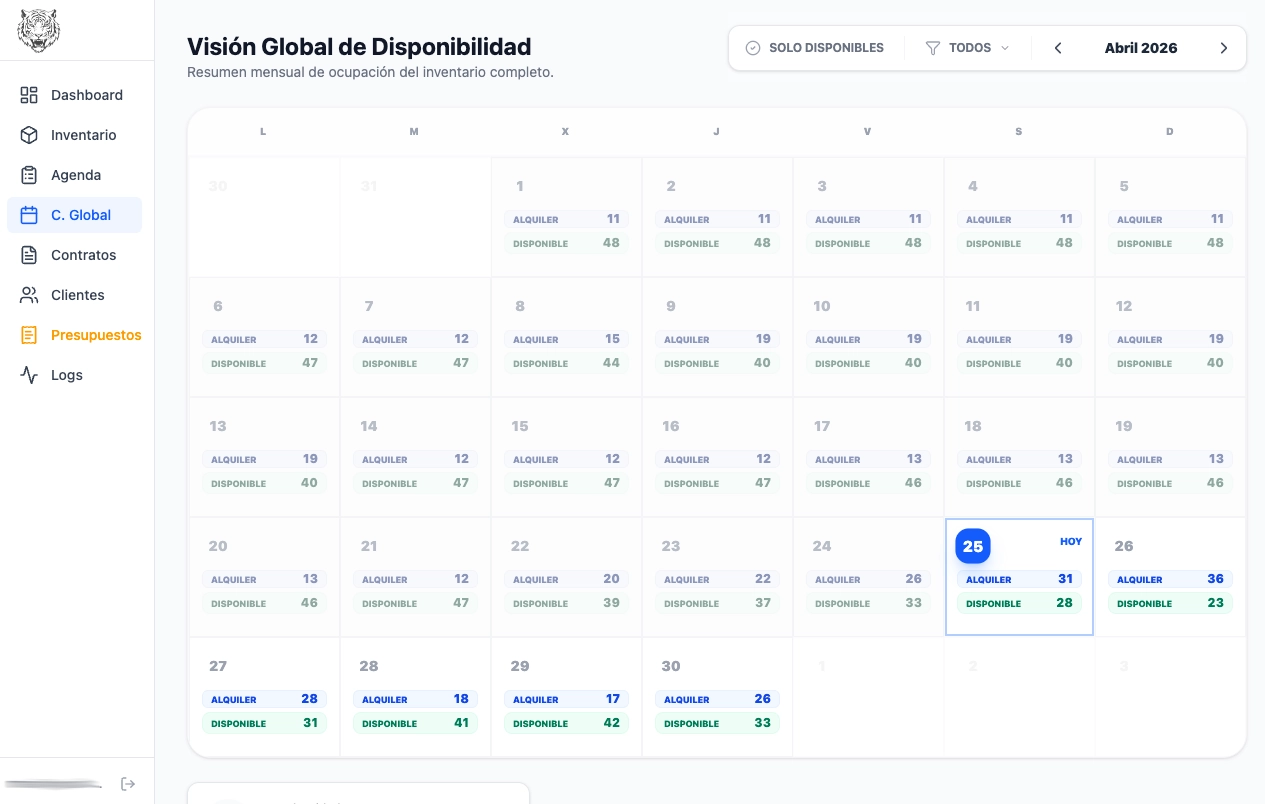Click the Agenda clipboard icon
Screen dimensions: 1265x804
click(29, 175)
